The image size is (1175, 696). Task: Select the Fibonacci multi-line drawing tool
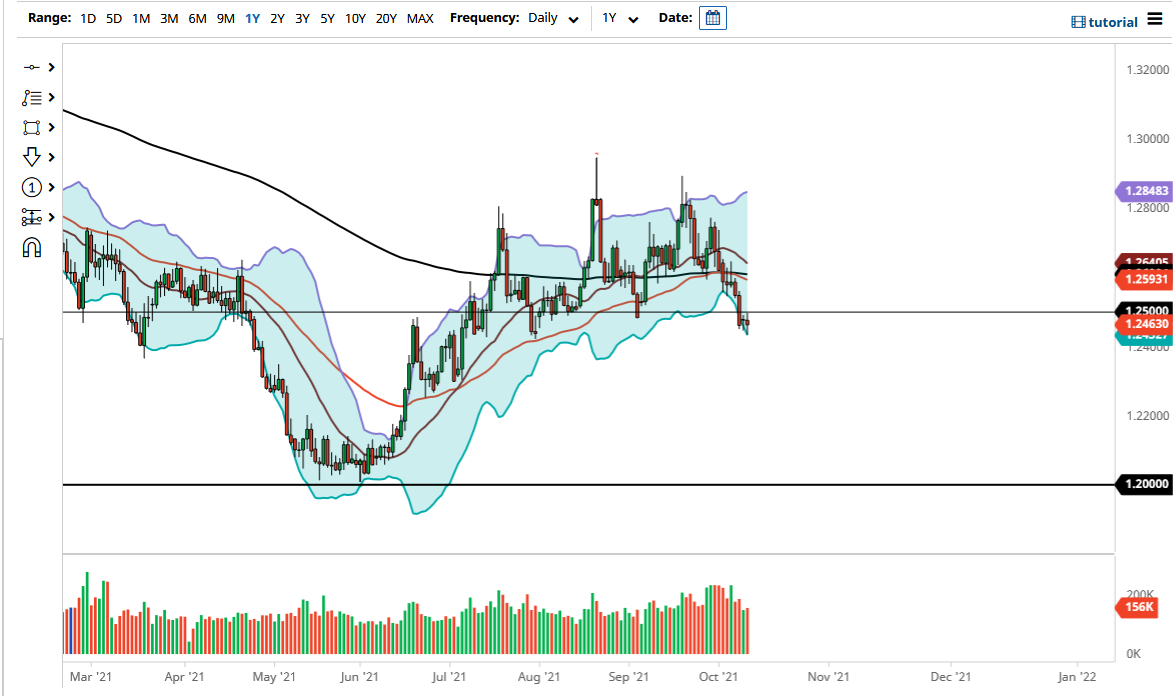pos(30,97)
